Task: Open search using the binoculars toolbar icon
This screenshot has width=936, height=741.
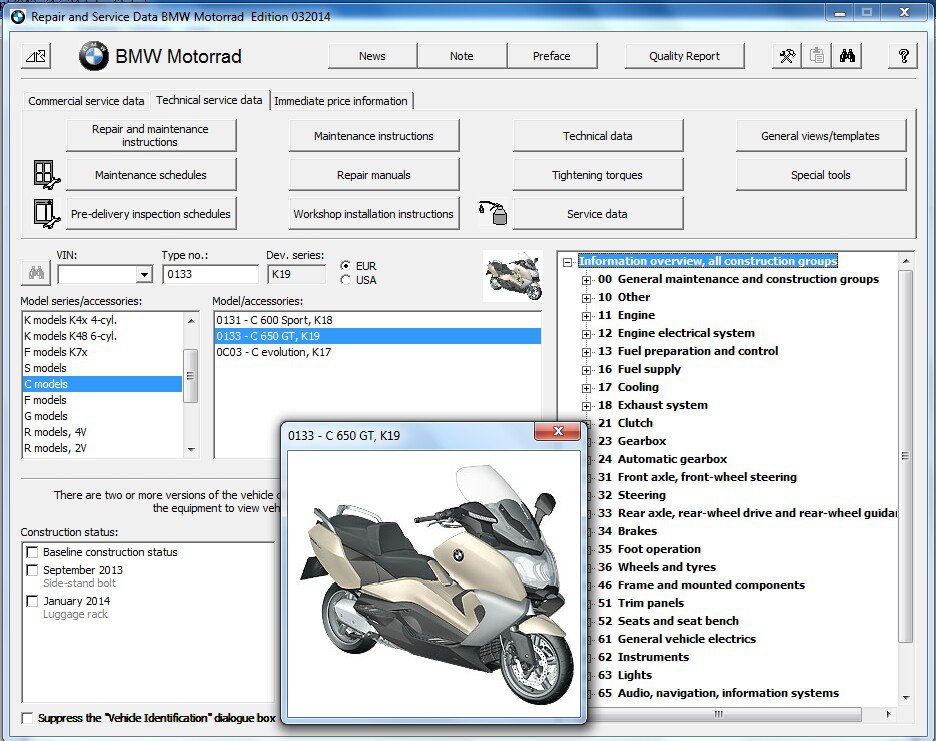Action: pos(847,56)
